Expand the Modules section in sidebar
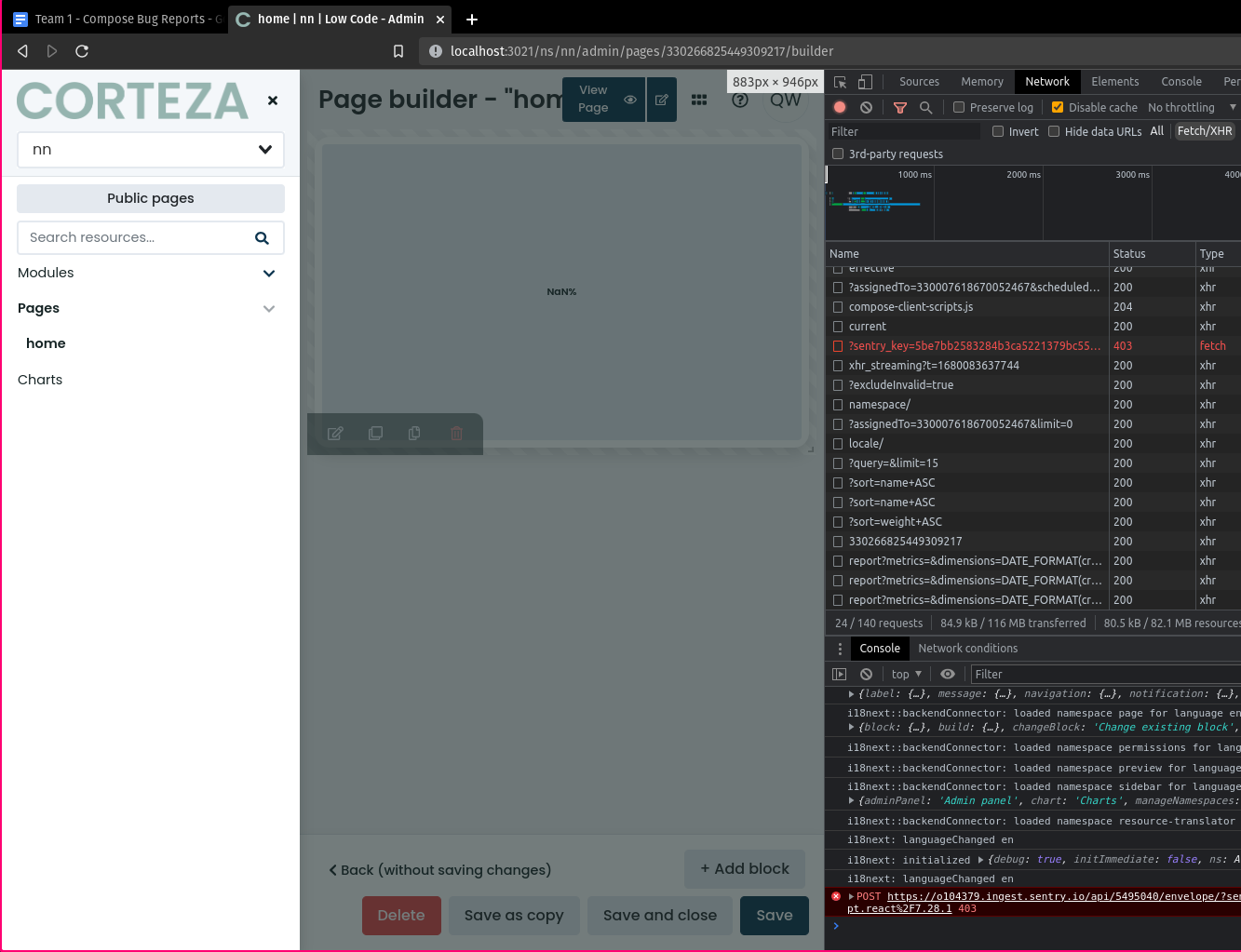1241x952 pixels. point(269,273)
